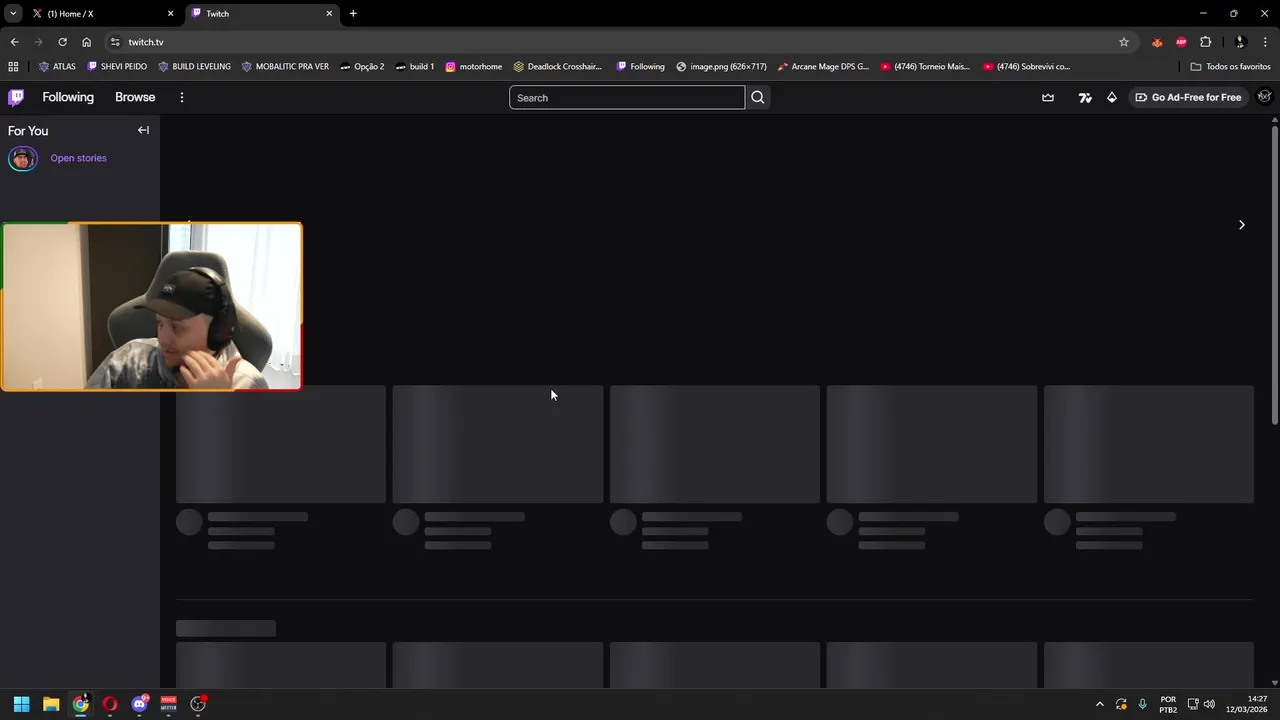Image resolution: width=1280 pixels, height=720 pixels.
Task: Open the Voicemeeter taskbar icon
Action: (x=168, y=704)
